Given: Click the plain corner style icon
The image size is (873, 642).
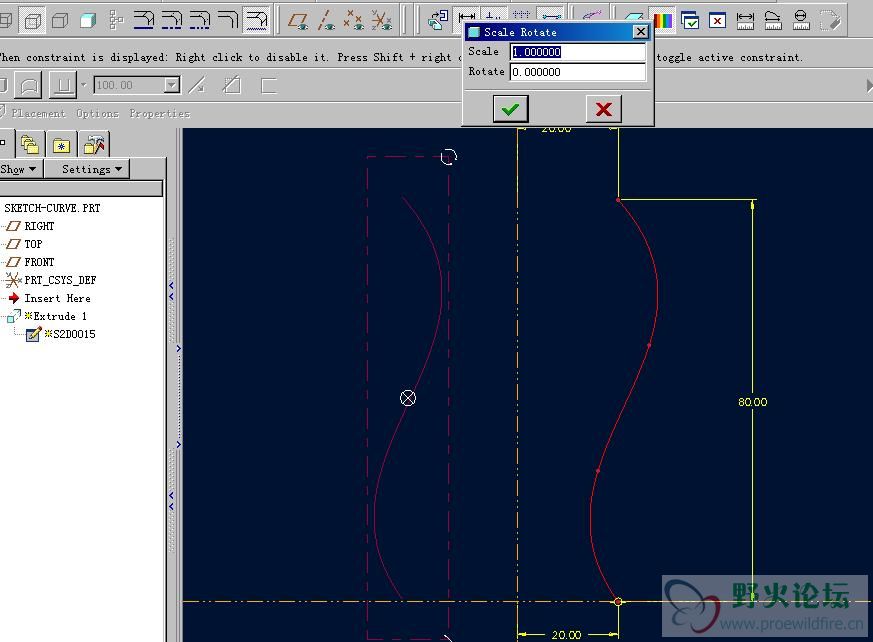Looking at the screenshot, I should click(x=227, y=20).
